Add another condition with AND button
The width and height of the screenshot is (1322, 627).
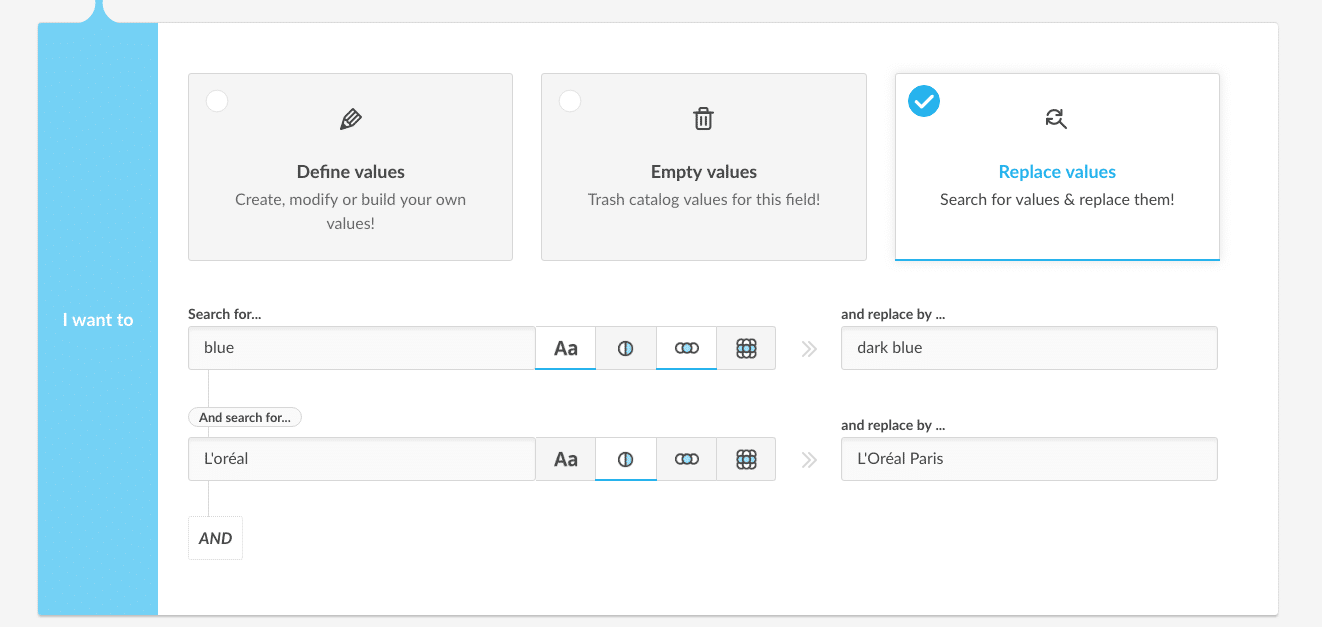click(x=215, y=538)
